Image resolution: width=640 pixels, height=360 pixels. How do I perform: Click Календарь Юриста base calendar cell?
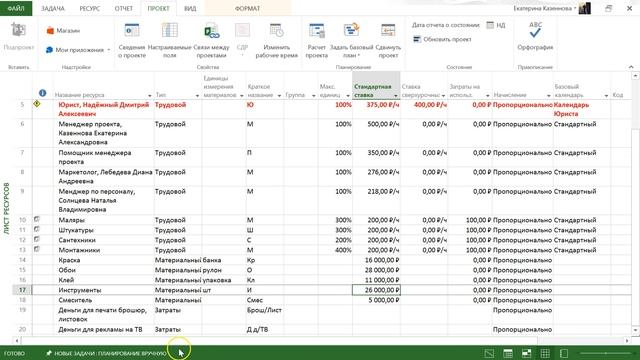point(581,109)
